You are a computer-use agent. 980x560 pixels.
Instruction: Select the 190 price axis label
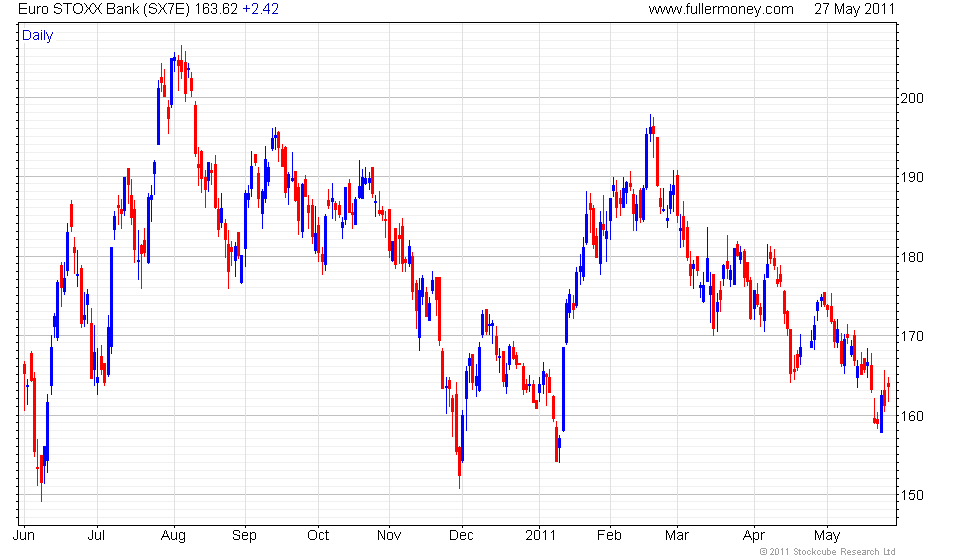[911, 178]
